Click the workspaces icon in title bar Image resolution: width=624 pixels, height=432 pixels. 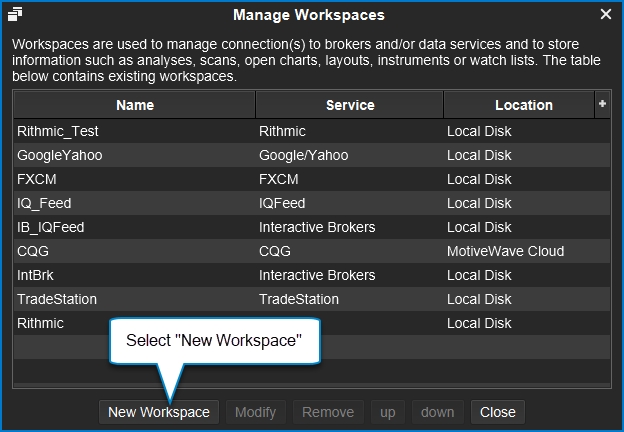point(15,14)
